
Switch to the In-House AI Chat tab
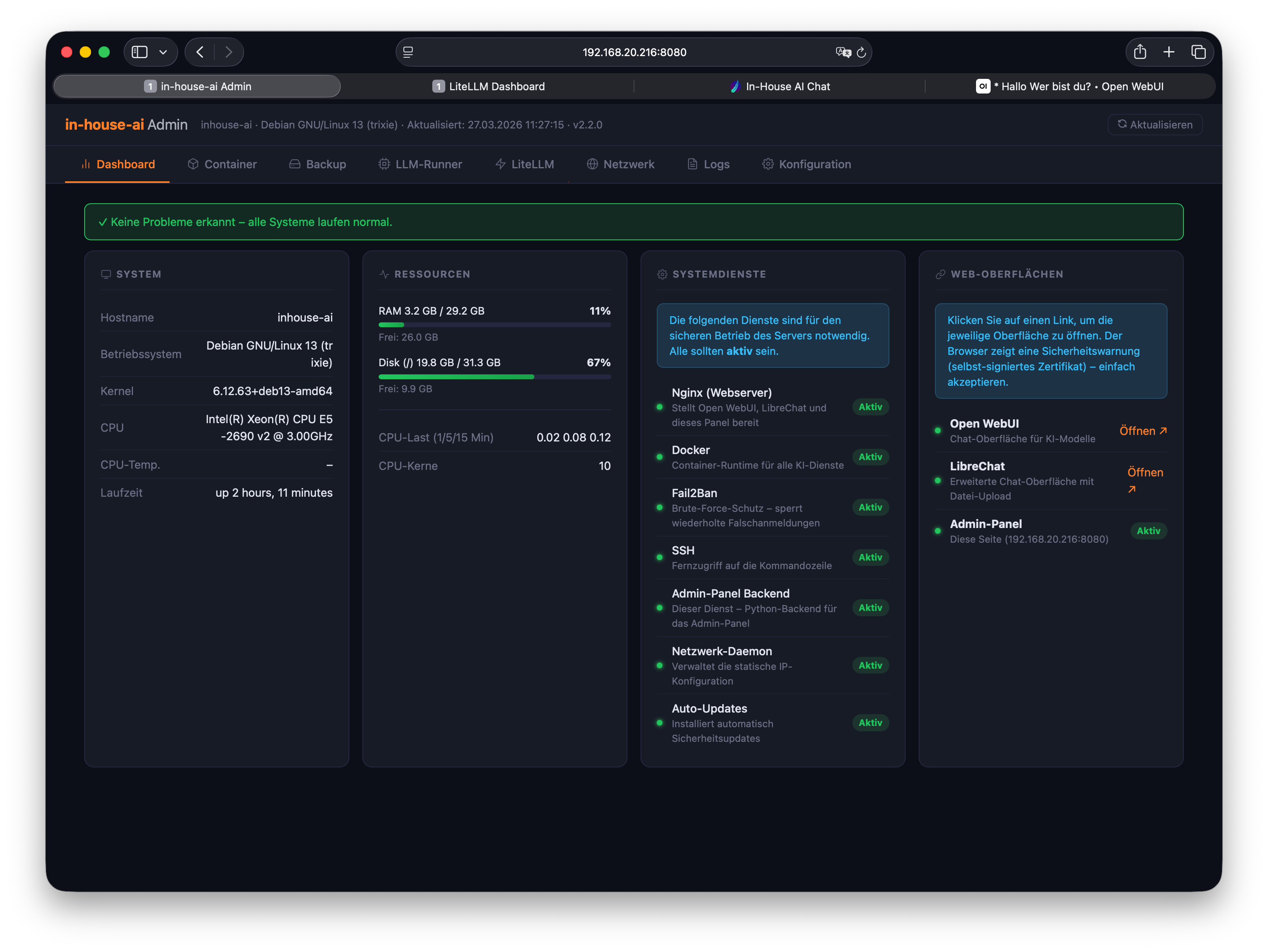tap(781, 86)
